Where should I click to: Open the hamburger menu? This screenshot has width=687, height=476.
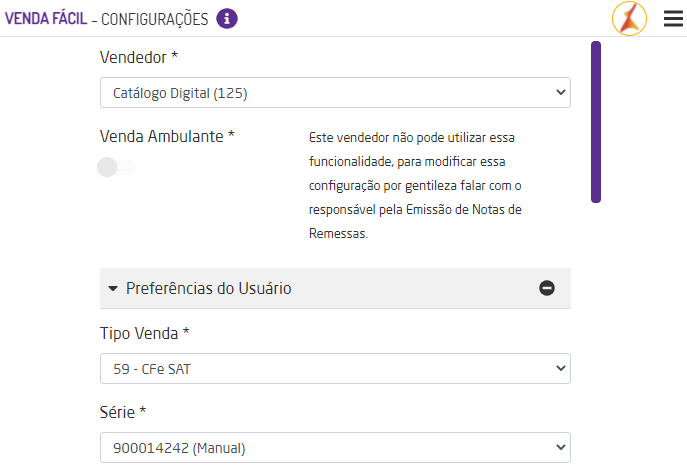(673, 19)
